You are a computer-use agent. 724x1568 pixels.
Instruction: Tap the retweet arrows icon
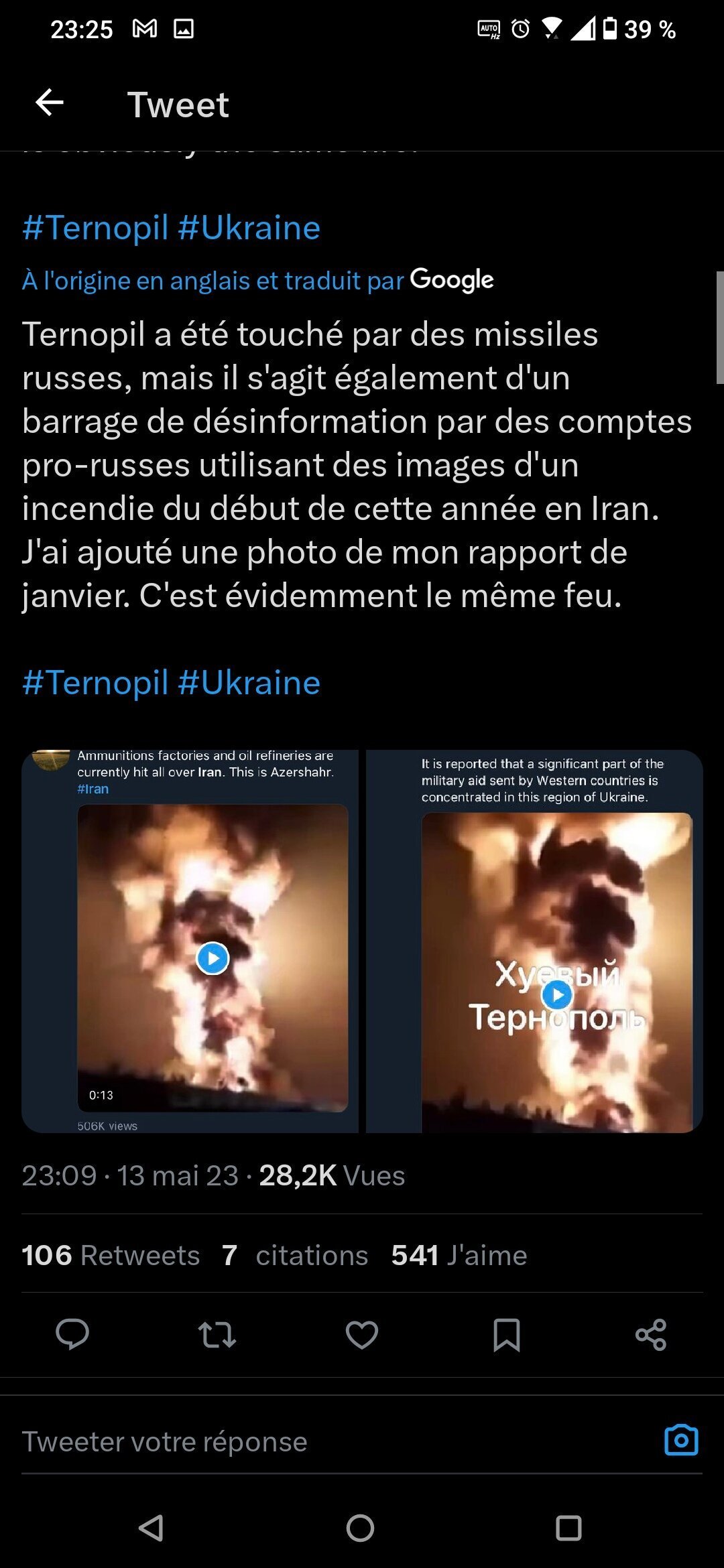pos(217,1334)
